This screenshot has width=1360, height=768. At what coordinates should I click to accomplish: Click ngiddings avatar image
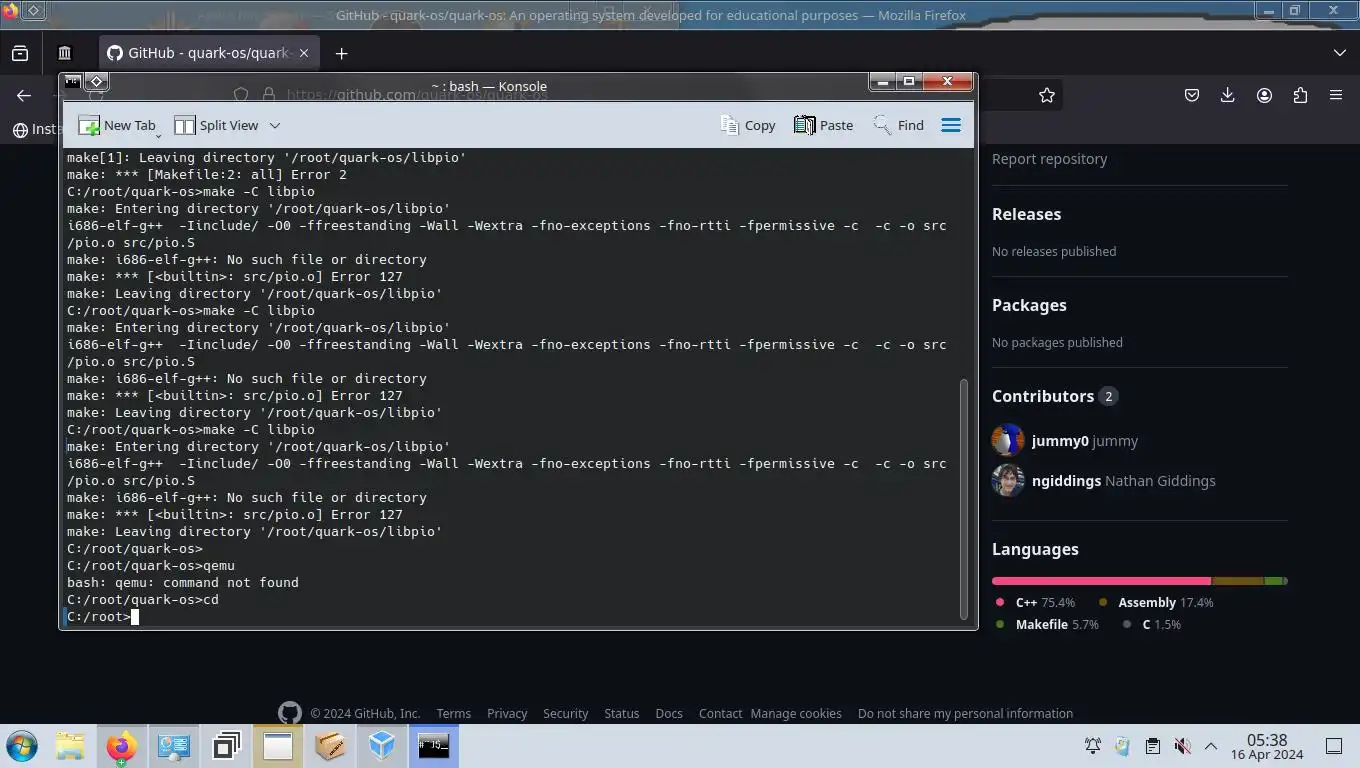point(1008,480)
